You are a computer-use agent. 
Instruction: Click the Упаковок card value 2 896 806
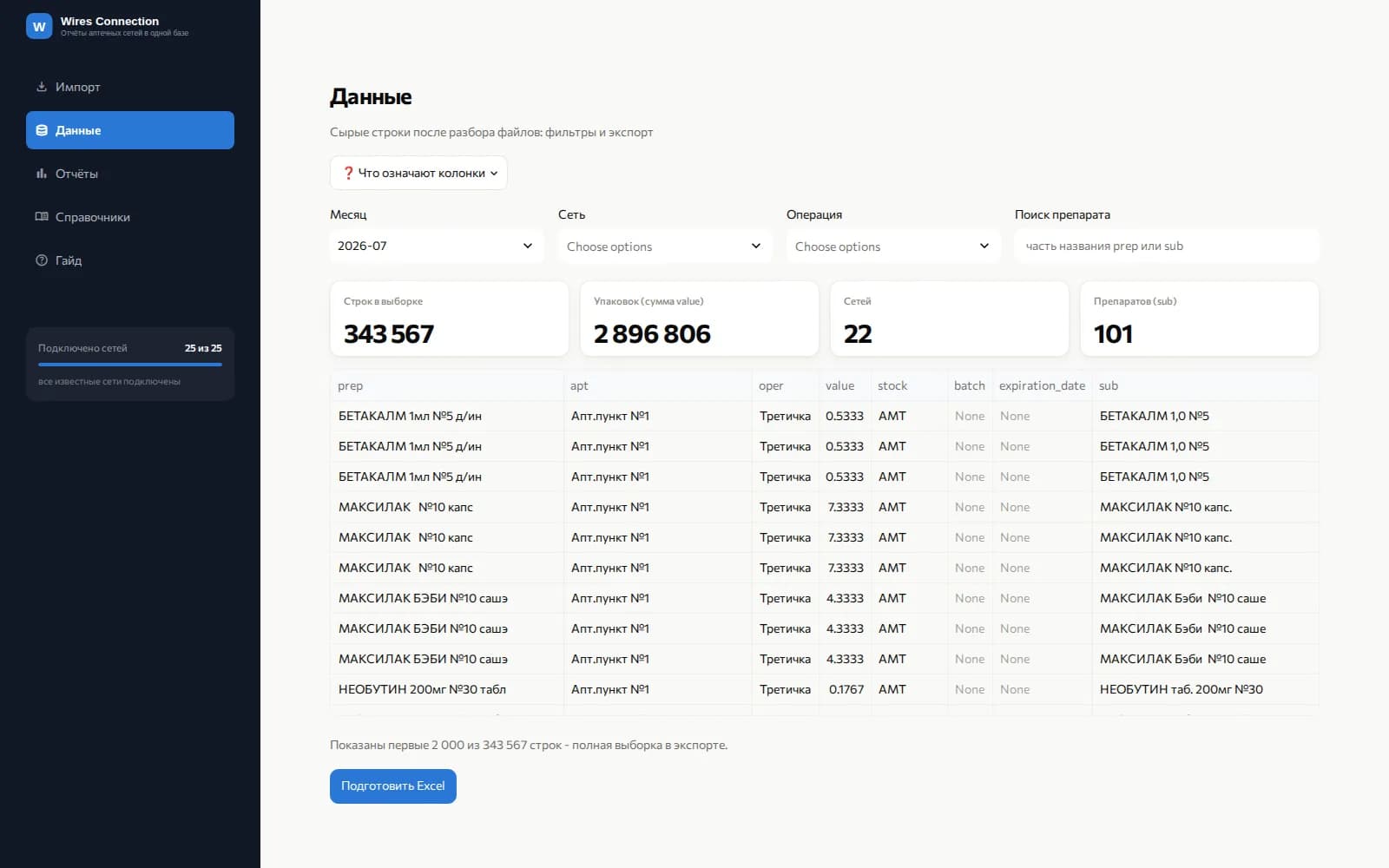coord(652,334)
